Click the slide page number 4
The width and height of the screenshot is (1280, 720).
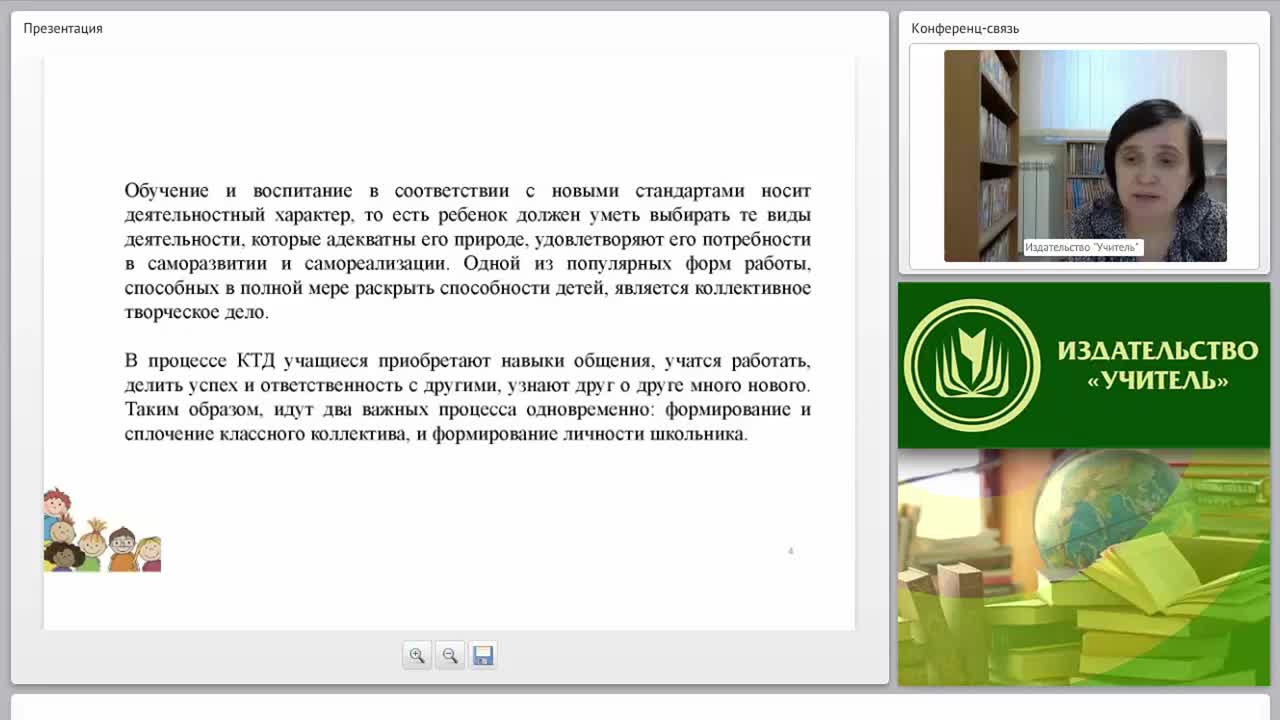[790, 551]
